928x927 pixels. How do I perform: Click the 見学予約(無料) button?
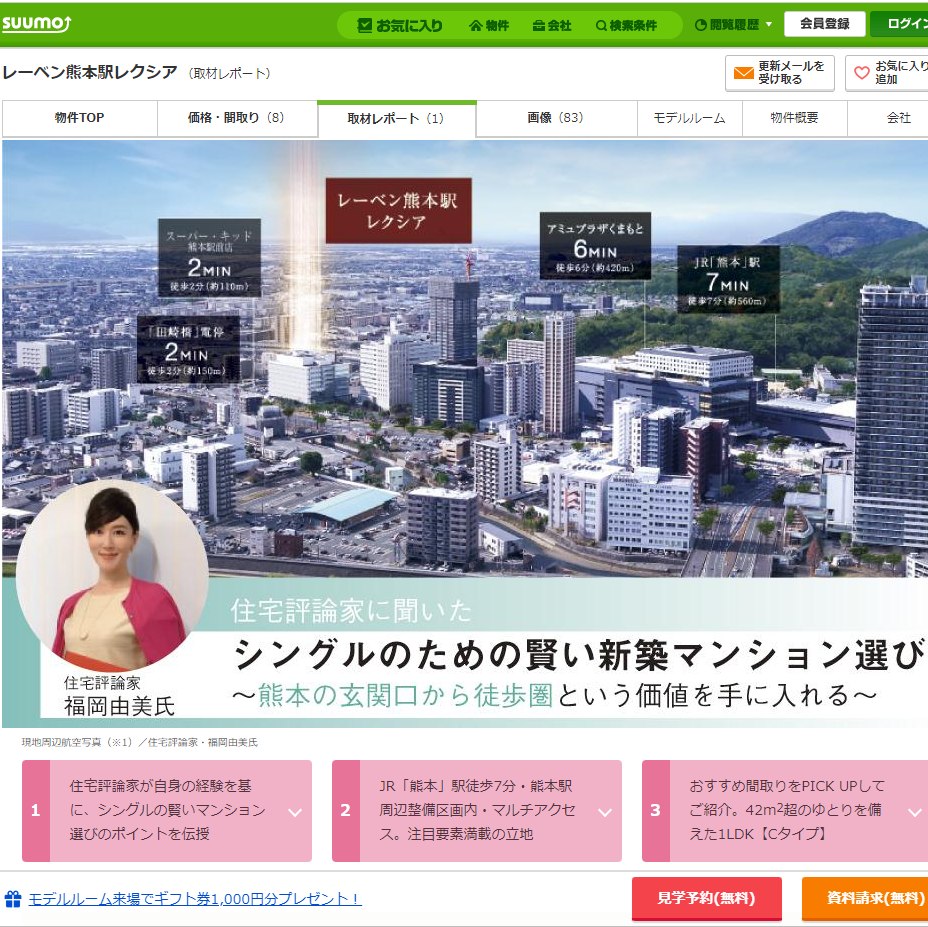click(707, 899)
